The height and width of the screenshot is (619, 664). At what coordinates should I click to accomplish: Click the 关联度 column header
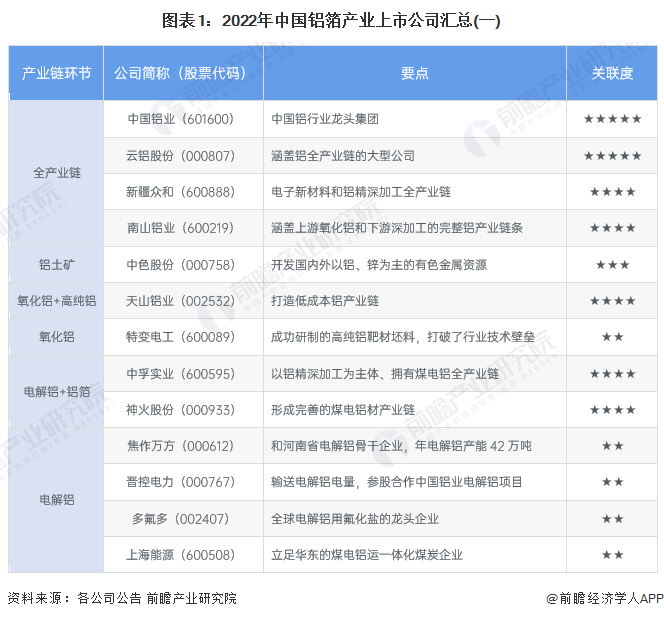click(612, 73)
